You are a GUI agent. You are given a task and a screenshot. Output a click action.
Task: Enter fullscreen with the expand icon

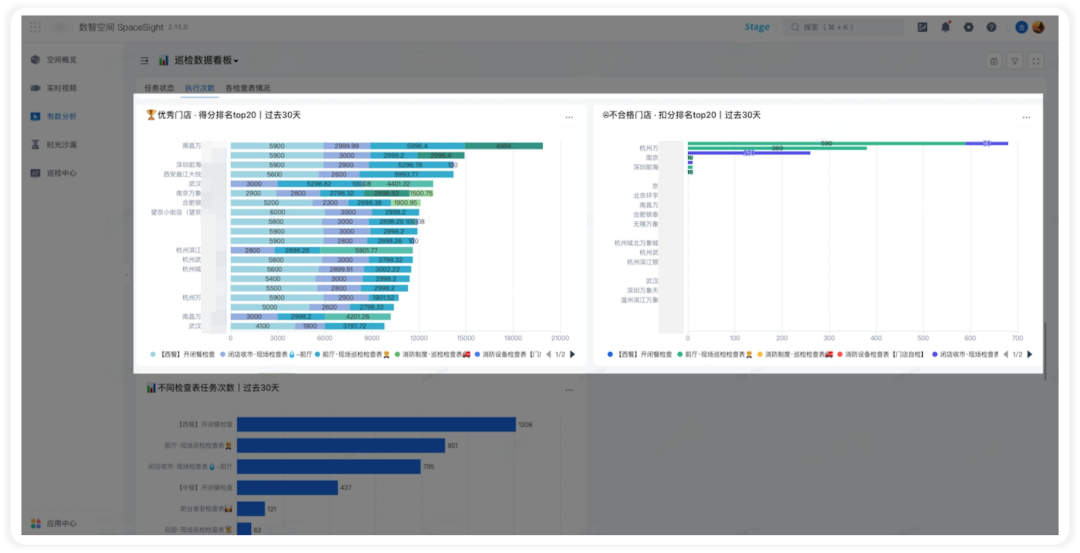point(1035,61)
